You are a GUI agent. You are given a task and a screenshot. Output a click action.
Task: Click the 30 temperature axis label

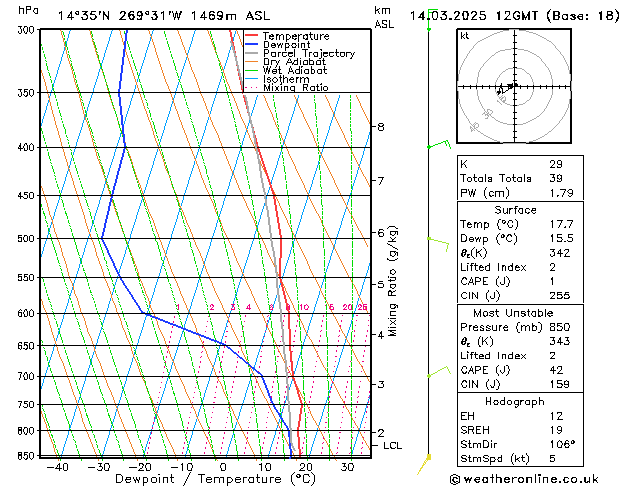pyautogui.click(x=347, y=468)
